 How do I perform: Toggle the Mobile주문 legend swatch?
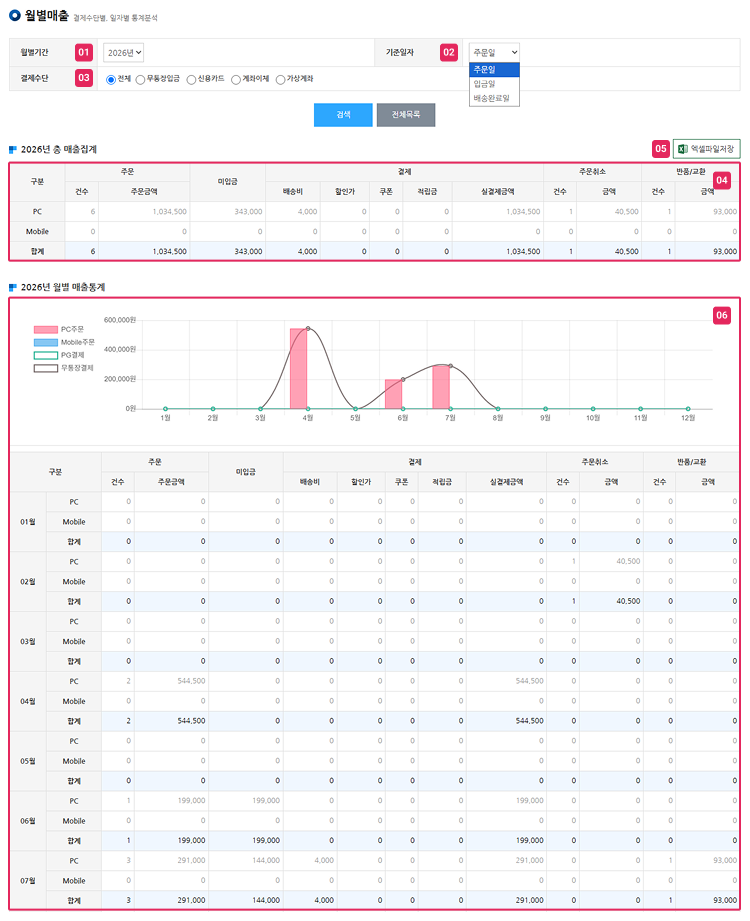46,342
